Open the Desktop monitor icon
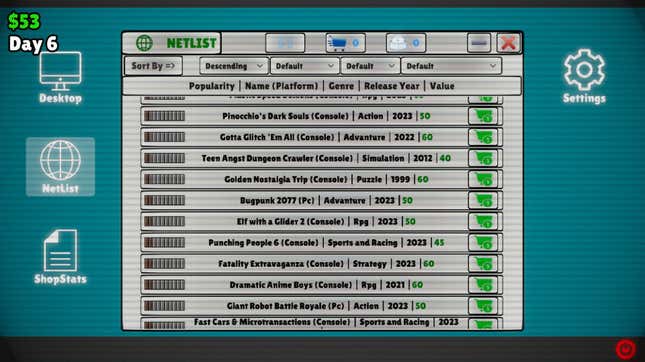Image resolution: width=645 pixels, height=362 pixels. click(x=60, y=77)
